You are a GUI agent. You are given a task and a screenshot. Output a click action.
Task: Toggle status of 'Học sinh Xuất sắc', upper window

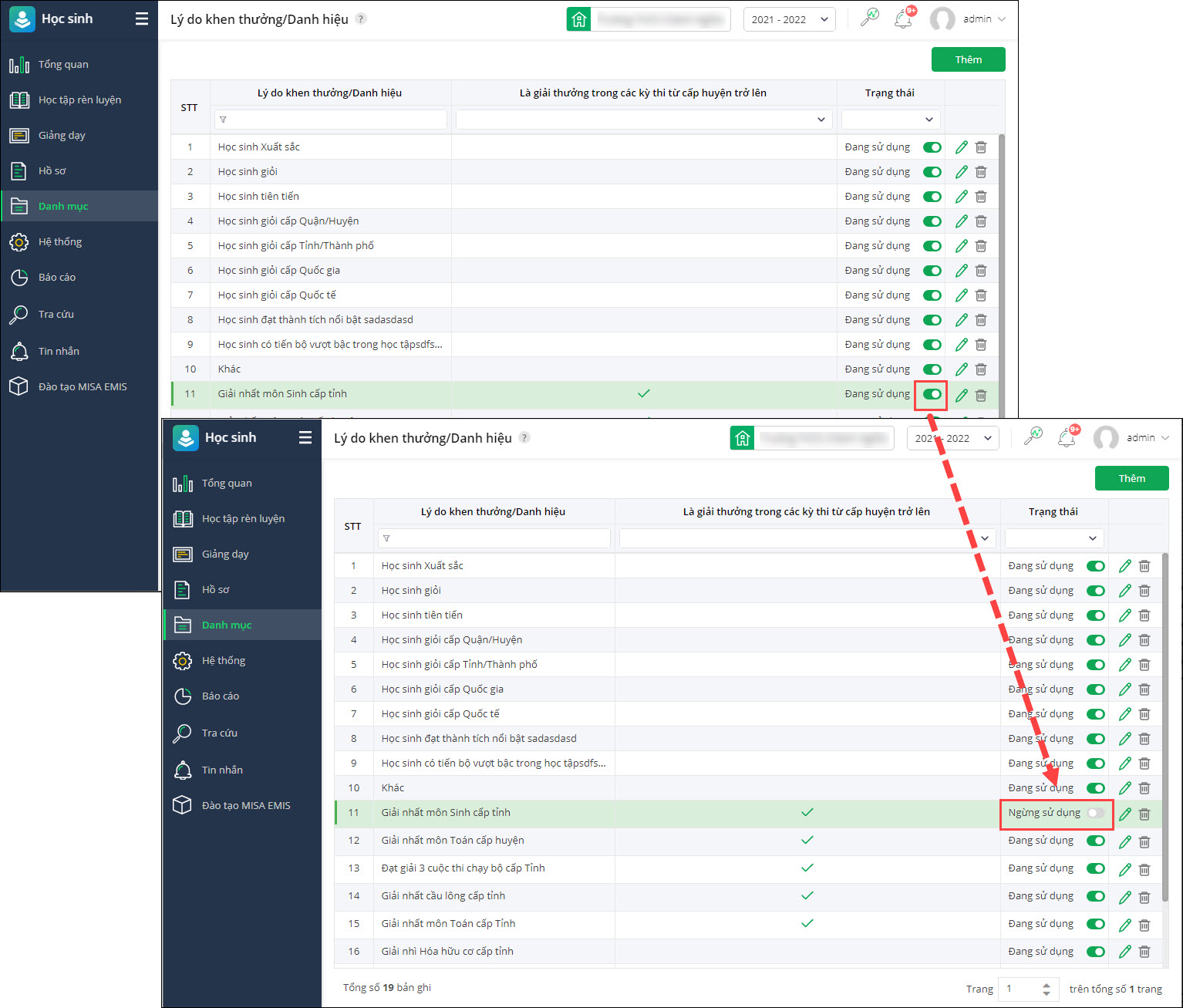932,147
